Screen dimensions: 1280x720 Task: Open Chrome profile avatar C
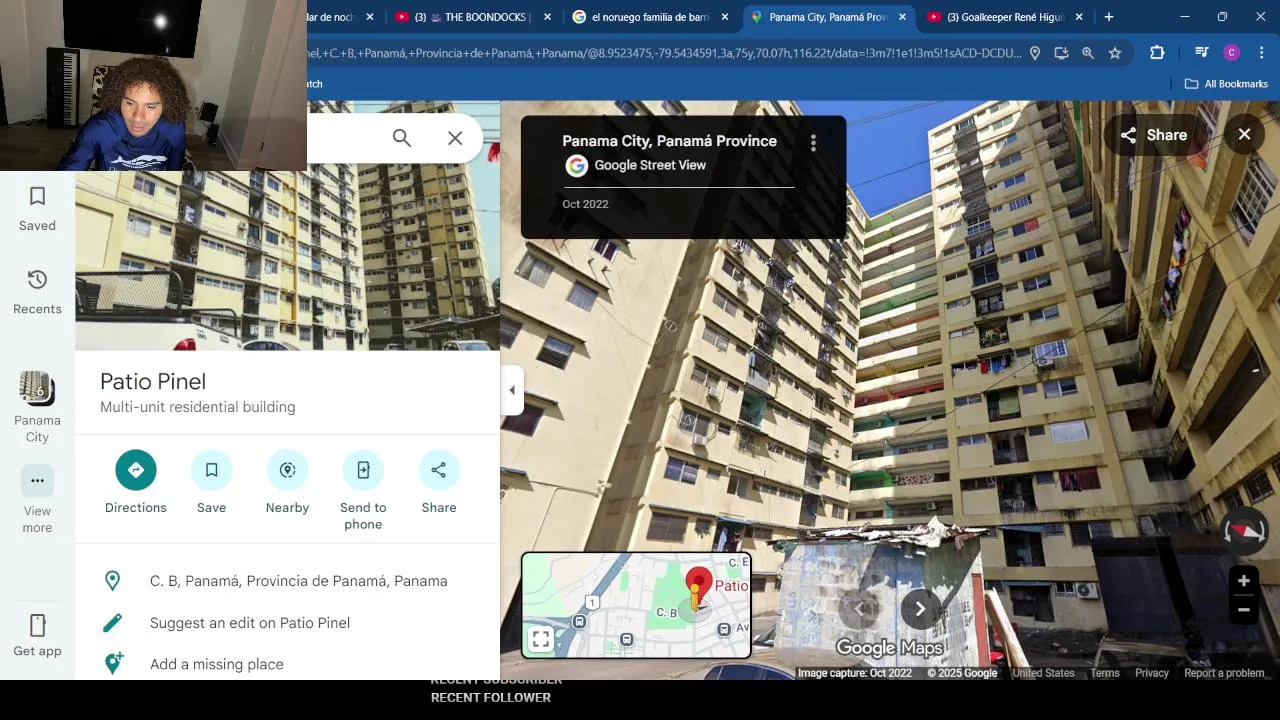(x=1231, y=53)
